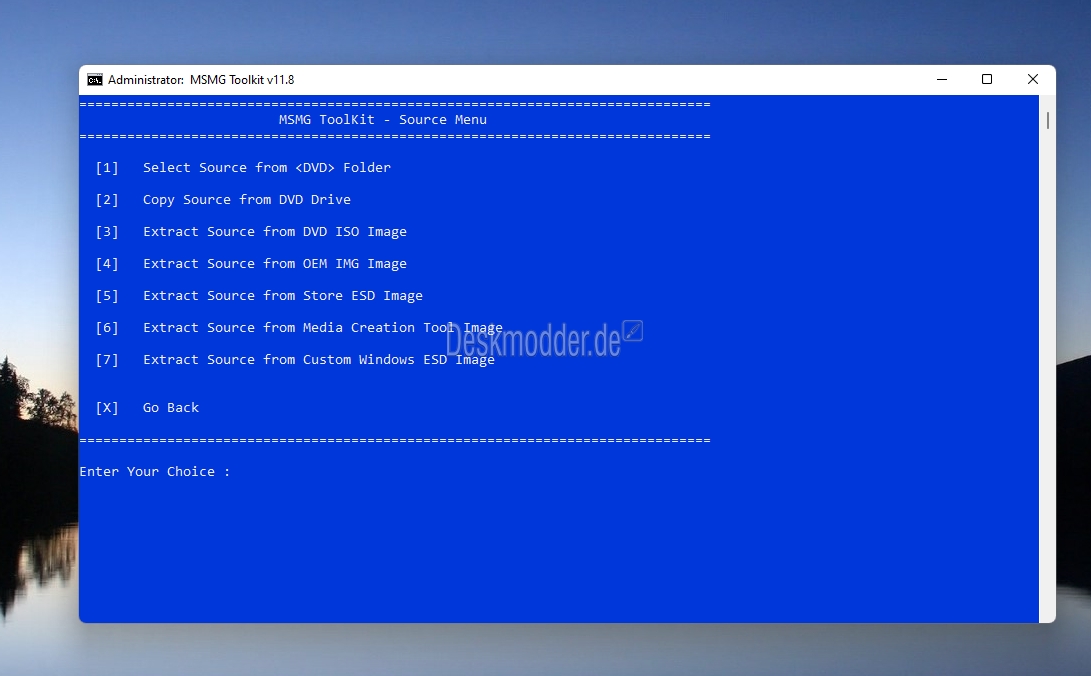Click 'Extract Source from DVD ISO Image' line
Image resolution: width=1091 pixels, height=676 pixels.
click(275, 232)
